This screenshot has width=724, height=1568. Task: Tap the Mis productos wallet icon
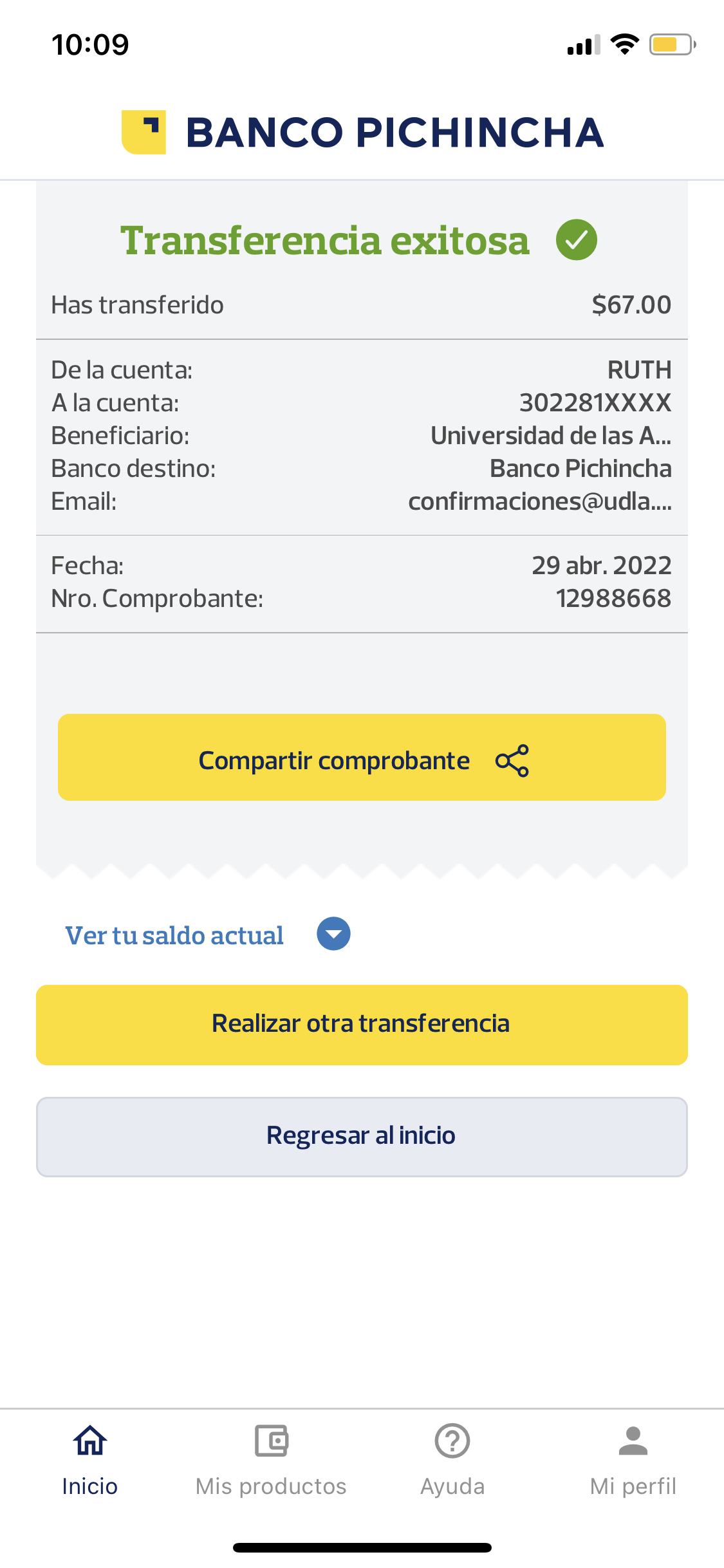271,1441
